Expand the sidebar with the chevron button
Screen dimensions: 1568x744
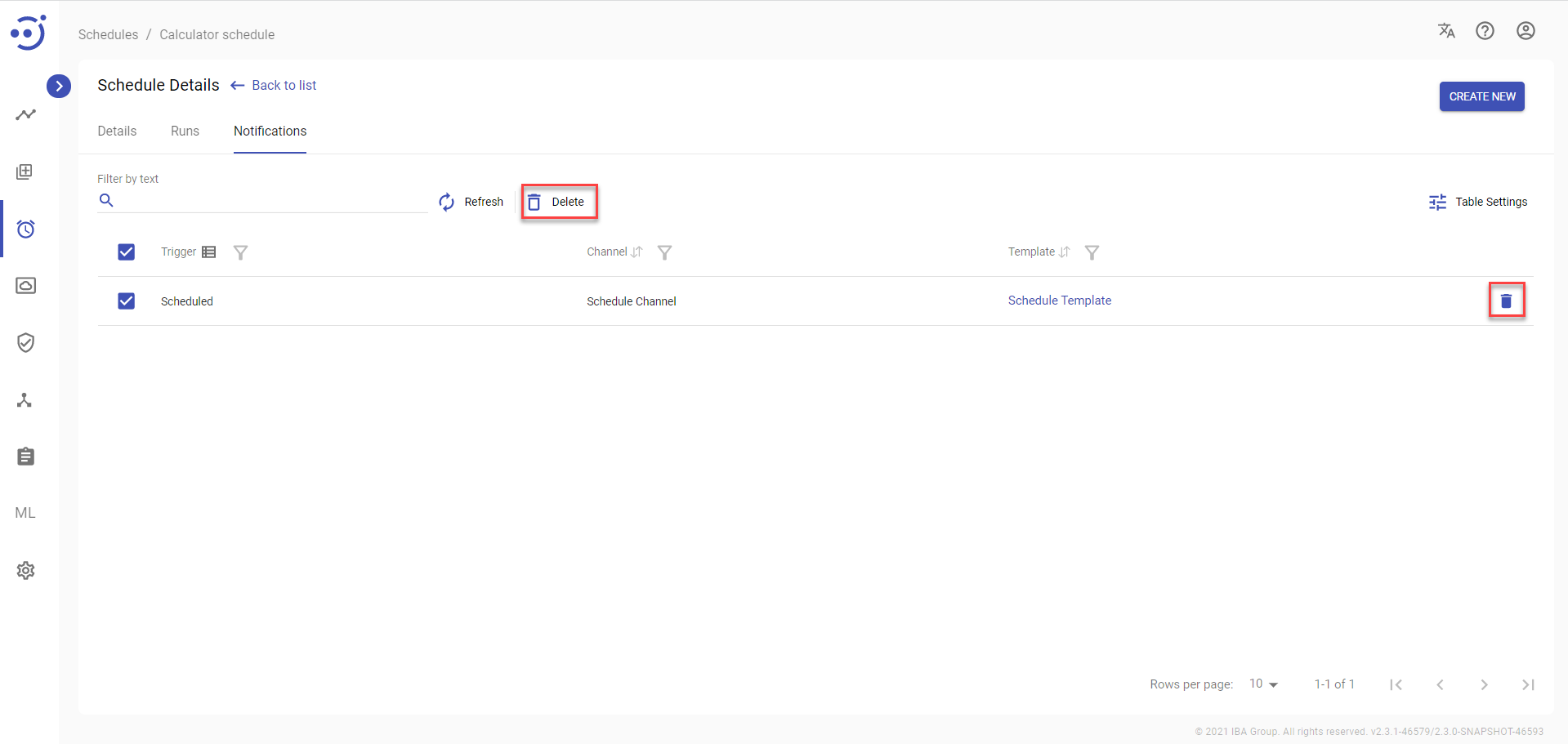[59, 86]
